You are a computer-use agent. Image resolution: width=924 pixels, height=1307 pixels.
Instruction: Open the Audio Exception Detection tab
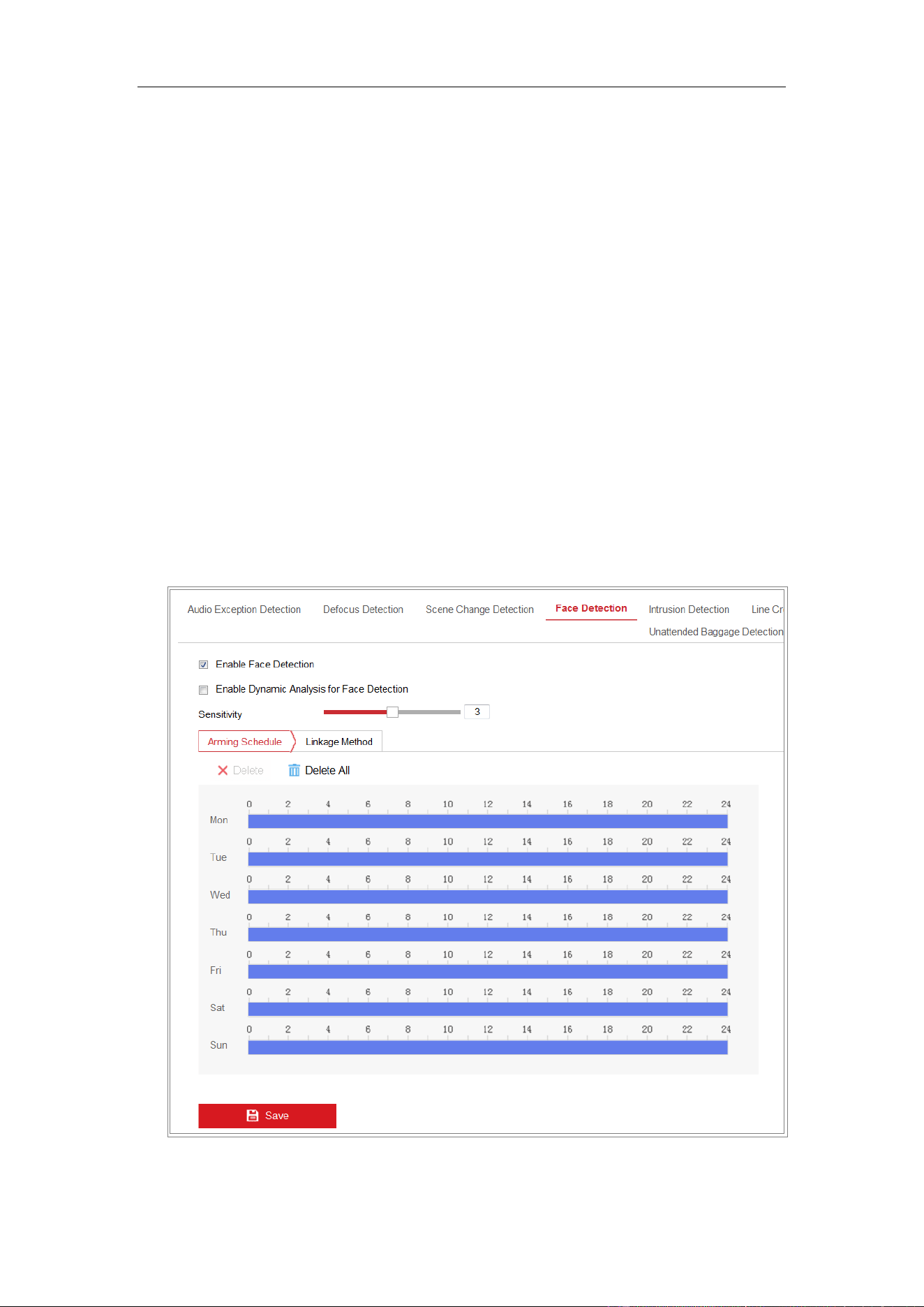pos(244,610)
